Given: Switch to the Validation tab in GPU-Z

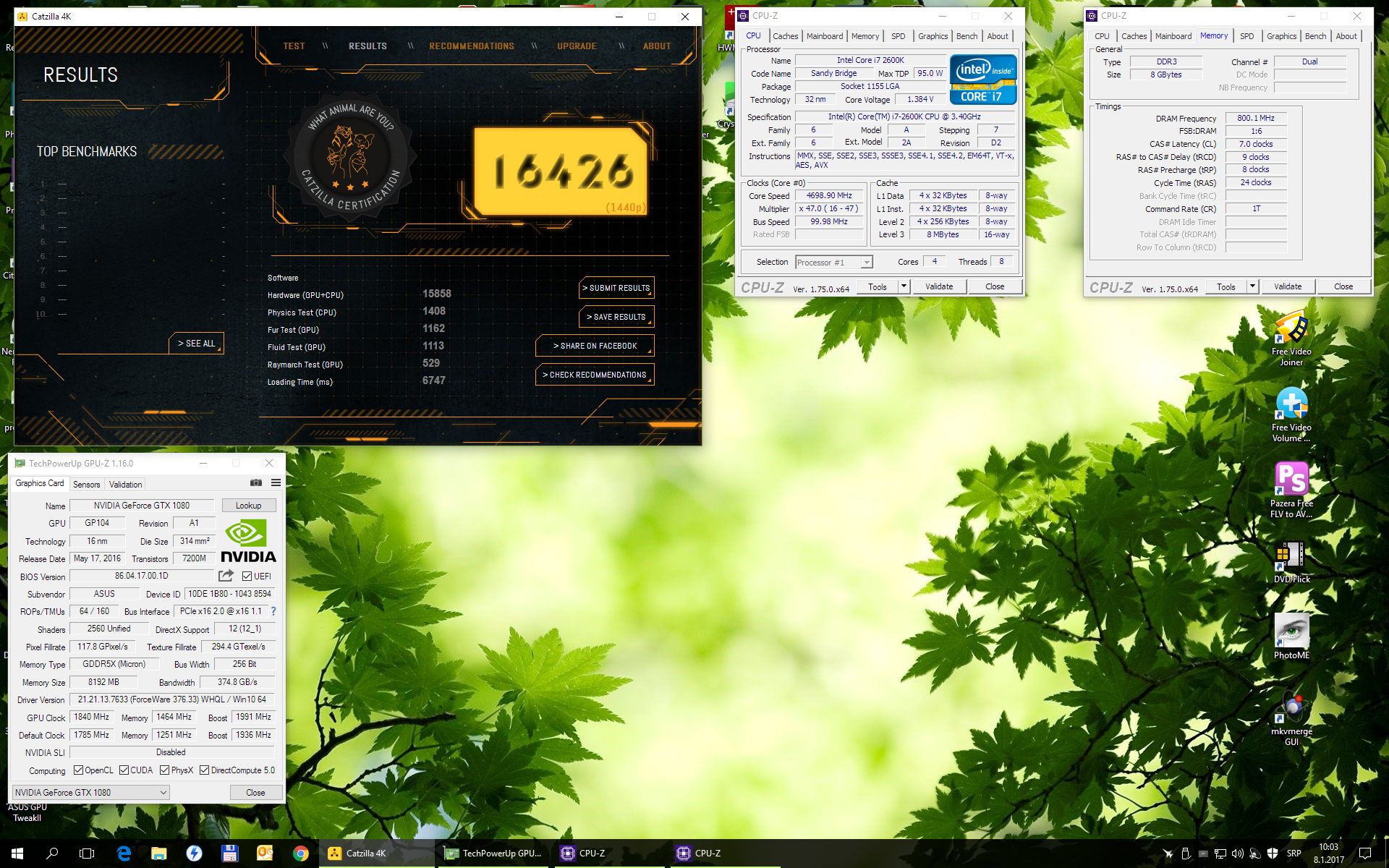Looking at the screenshot, I should click(x=126, y=485).
